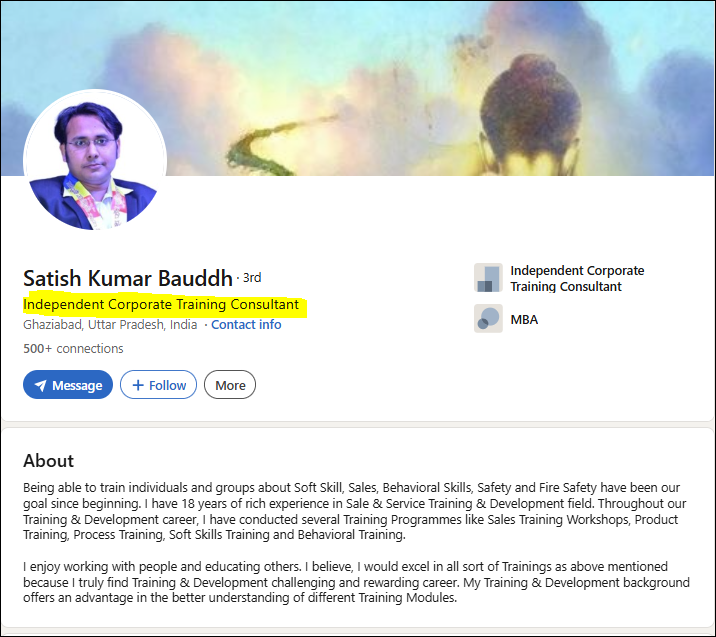Message Satish Kumar Bauddh
716x637 pixels.
click(x=68, y=385)
